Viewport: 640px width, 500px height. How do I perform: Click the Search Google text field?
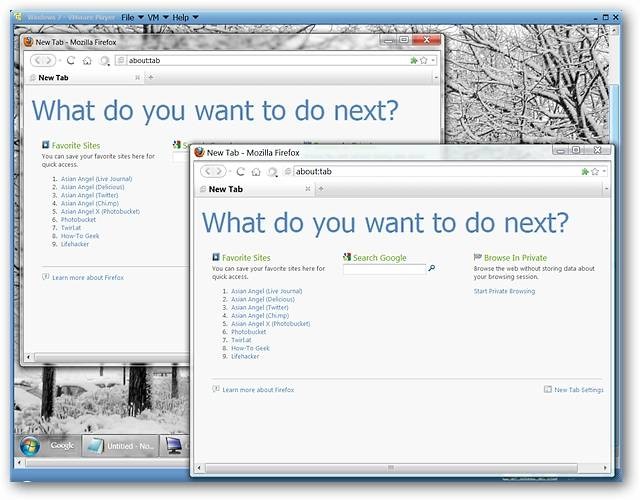point(384,269)
